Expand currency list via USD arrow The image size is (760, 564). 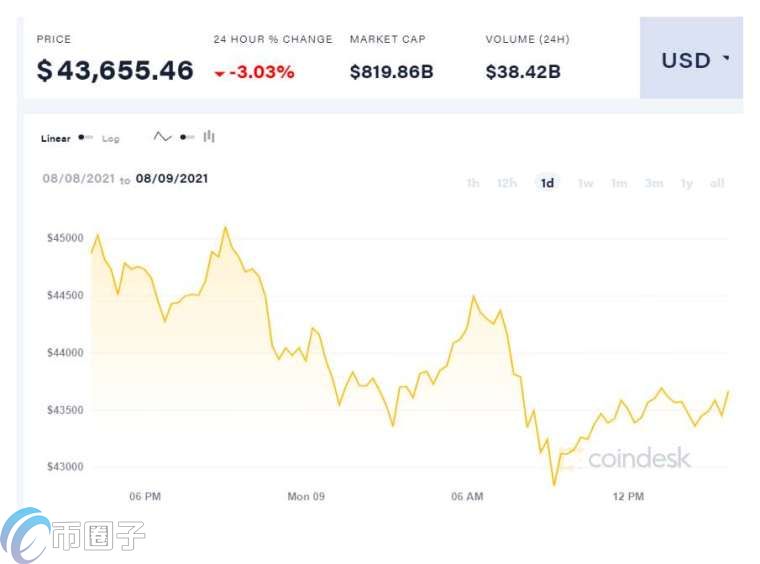726,58
